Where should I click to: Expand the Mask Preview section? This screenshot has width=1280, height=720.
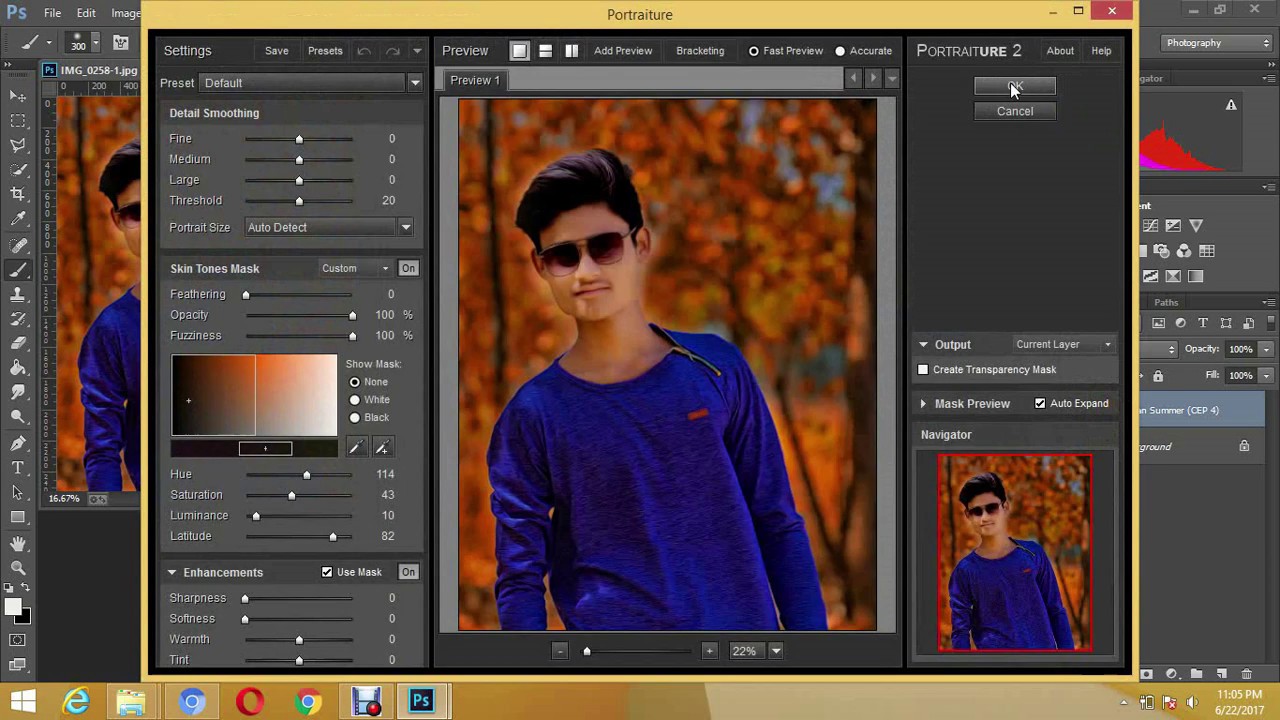pyautogui.click(x=923, y=404)
